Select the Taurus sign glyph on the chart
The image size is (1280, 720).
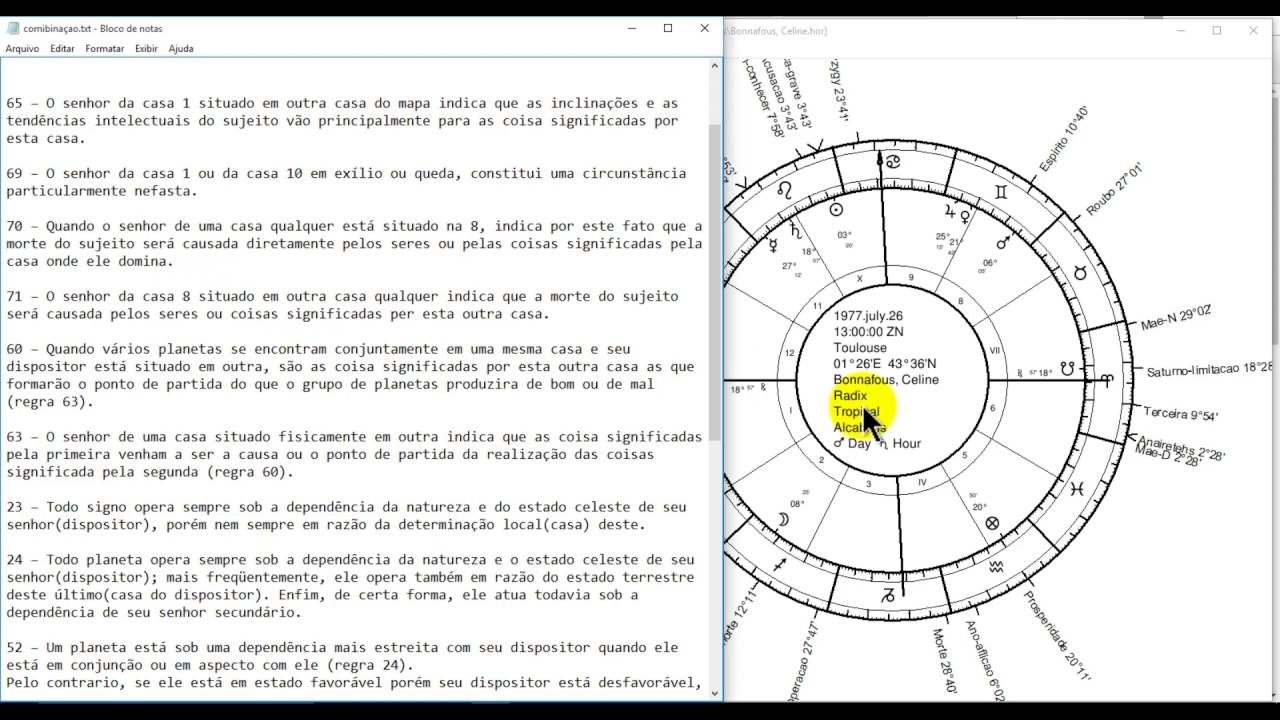(x=1080, y=272)
